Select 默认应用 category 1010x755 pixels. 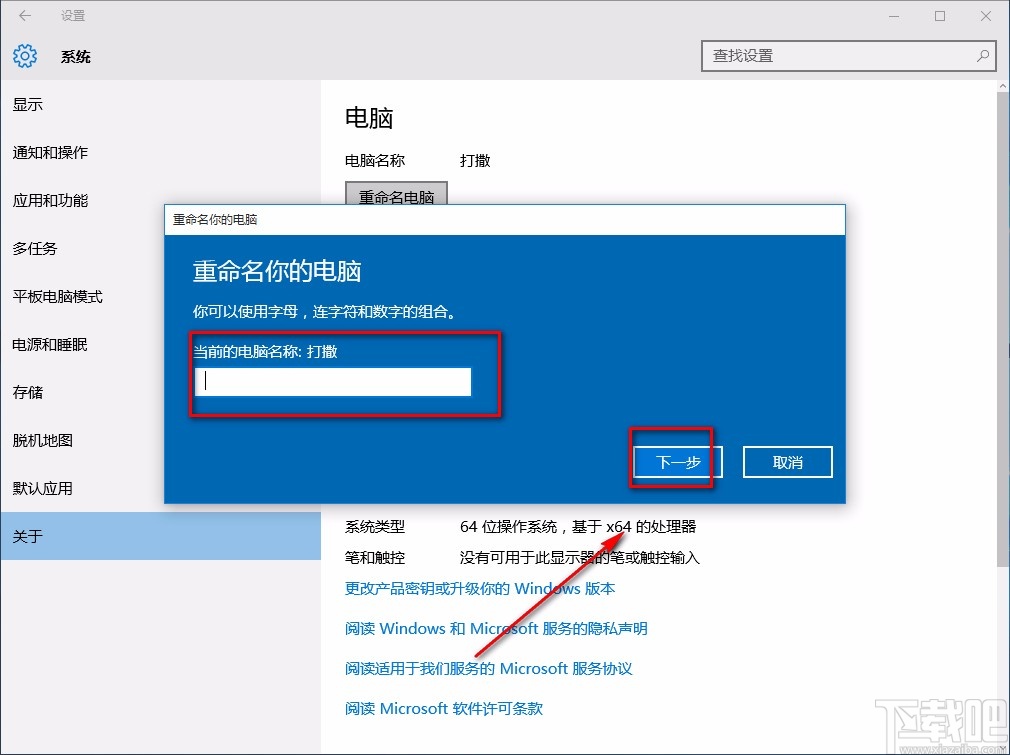tap(42, 488)
